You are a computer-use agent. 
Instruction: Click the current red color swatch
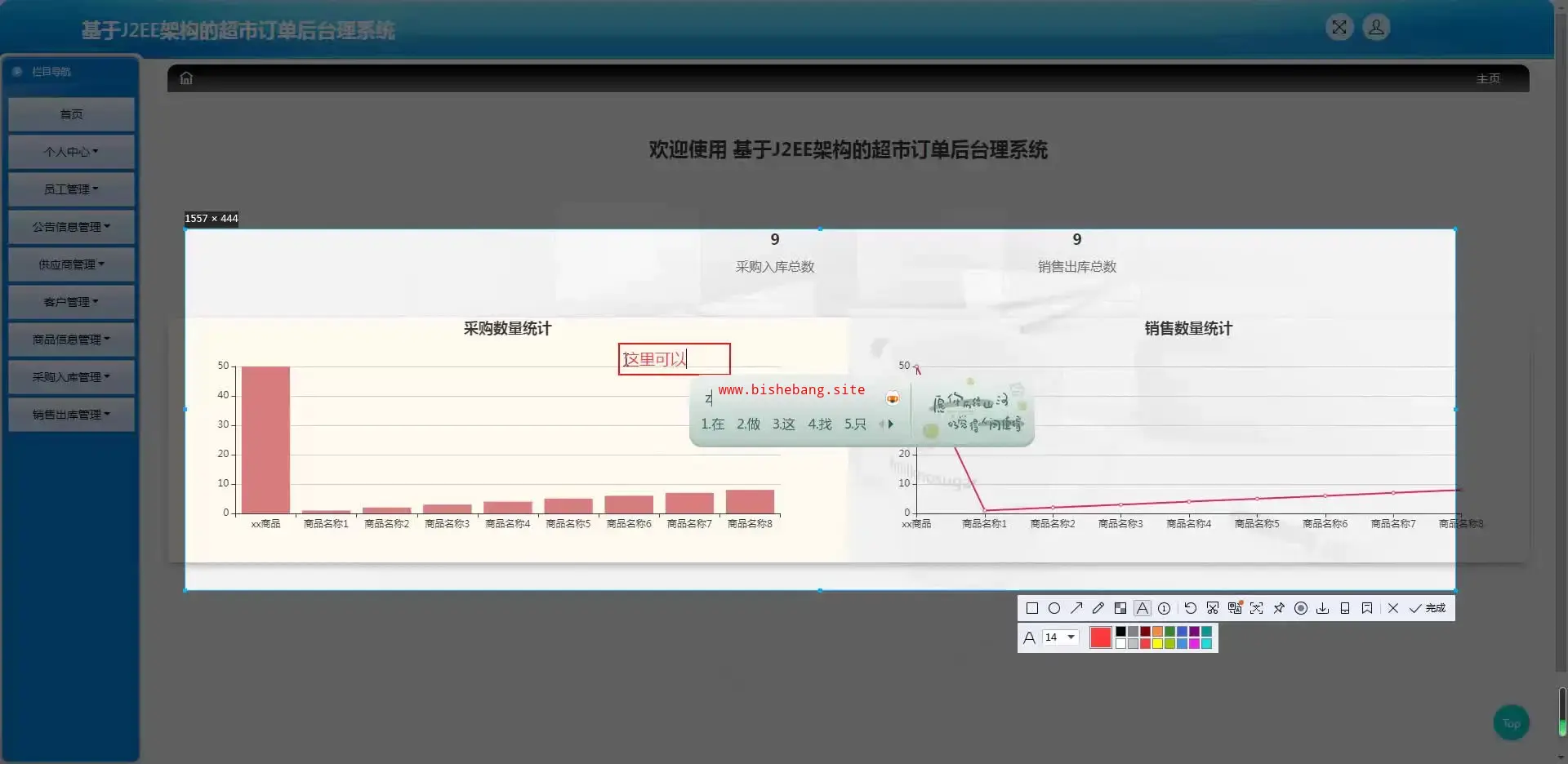pyautogui.click(x=1101, y=637)
